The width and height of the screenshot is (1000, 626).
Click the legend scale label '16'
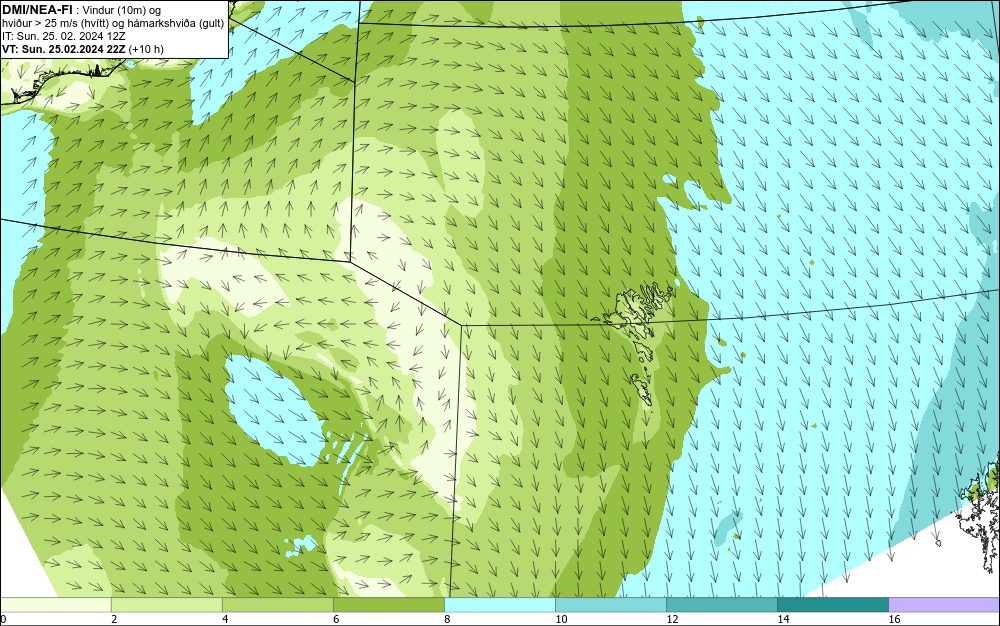pos(894,619)
